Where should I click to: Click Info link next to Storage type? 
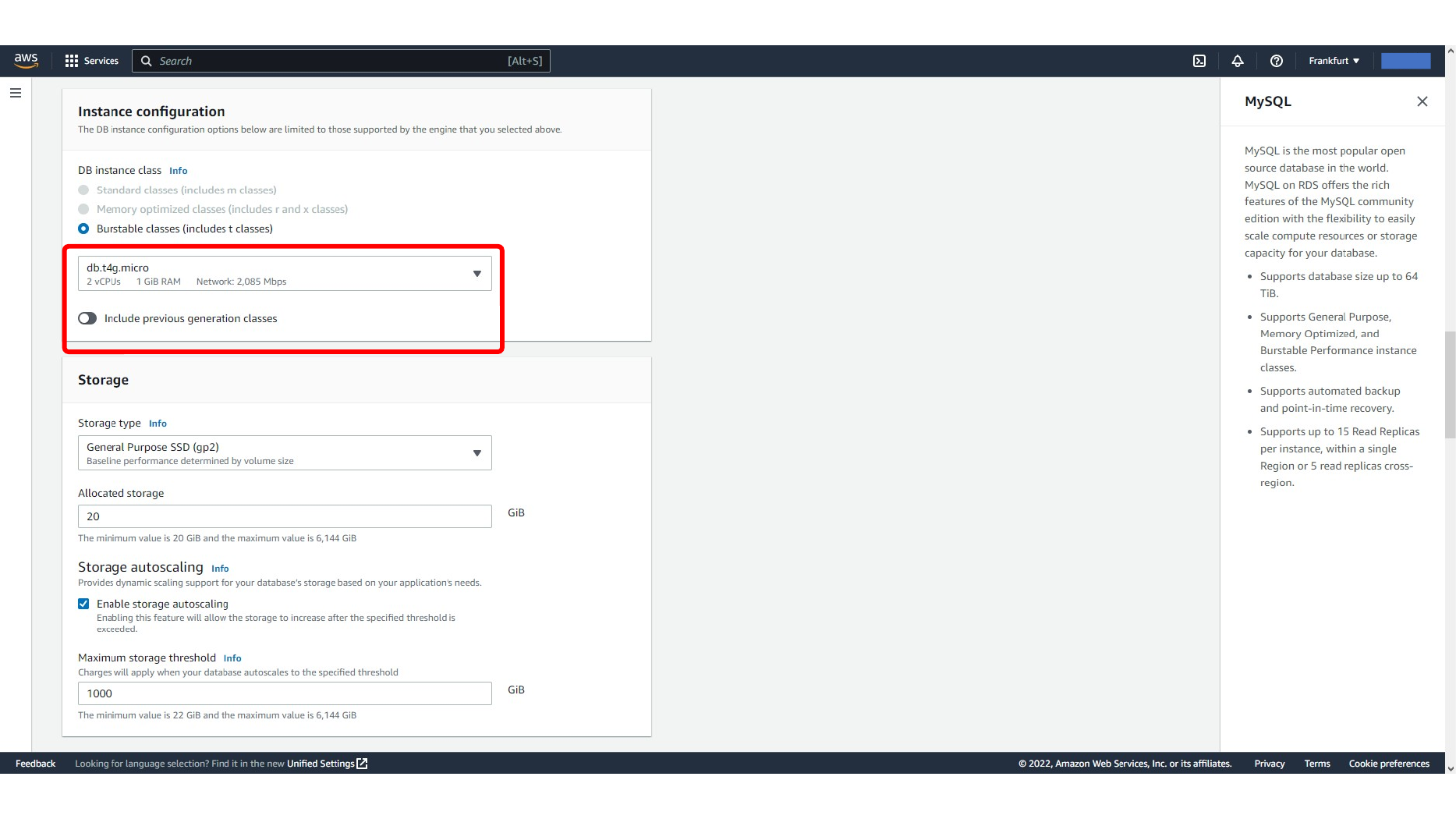158,424
